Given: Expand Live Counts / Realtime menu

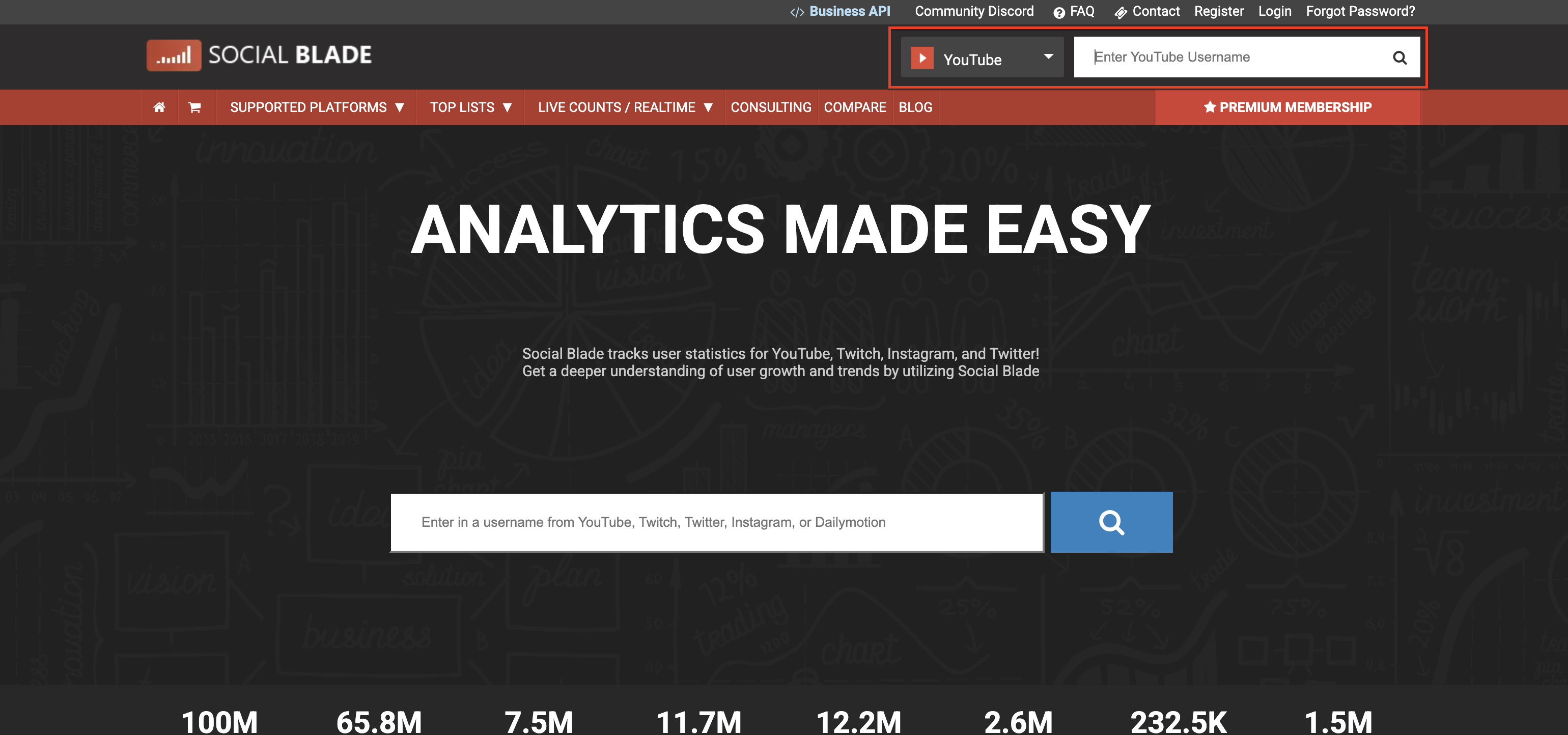Looking at the screenshot, I should (x=625, y=107).
